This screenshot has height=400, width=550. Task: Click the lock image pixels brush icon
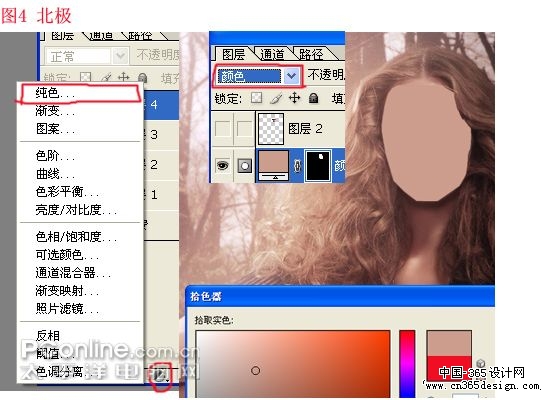click(x=276, y=98)
